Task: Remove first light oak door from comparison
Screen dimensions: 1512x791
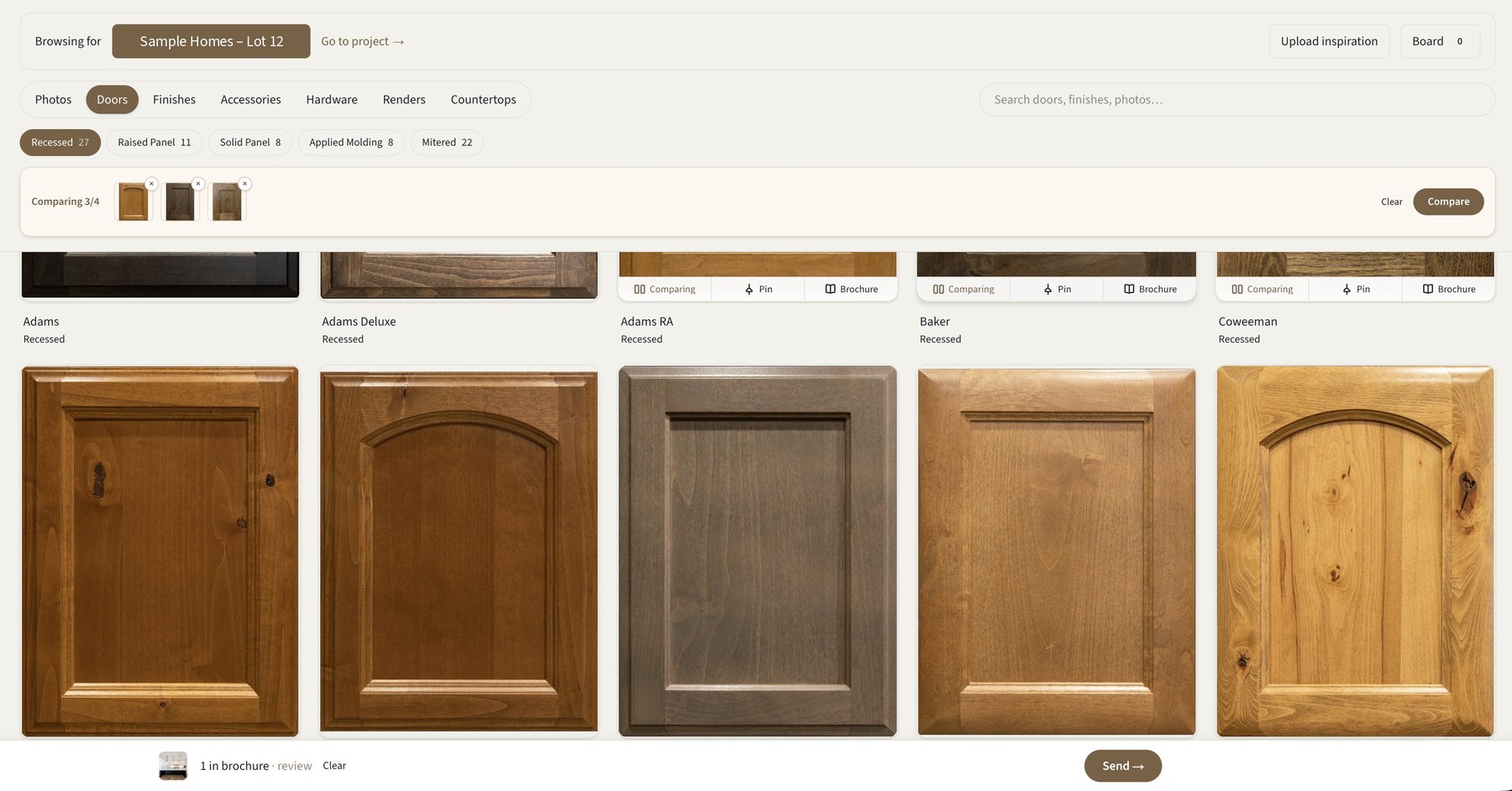Action: click(151, 184)
